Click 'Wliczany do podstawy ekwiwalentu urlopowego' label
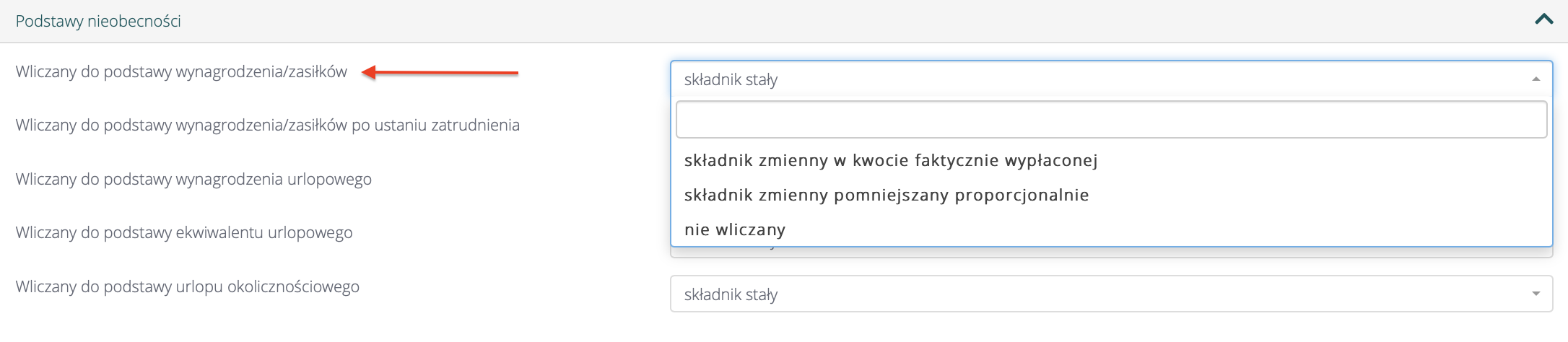Viewport: 1568px width, 342px height. tap(184, 233)
